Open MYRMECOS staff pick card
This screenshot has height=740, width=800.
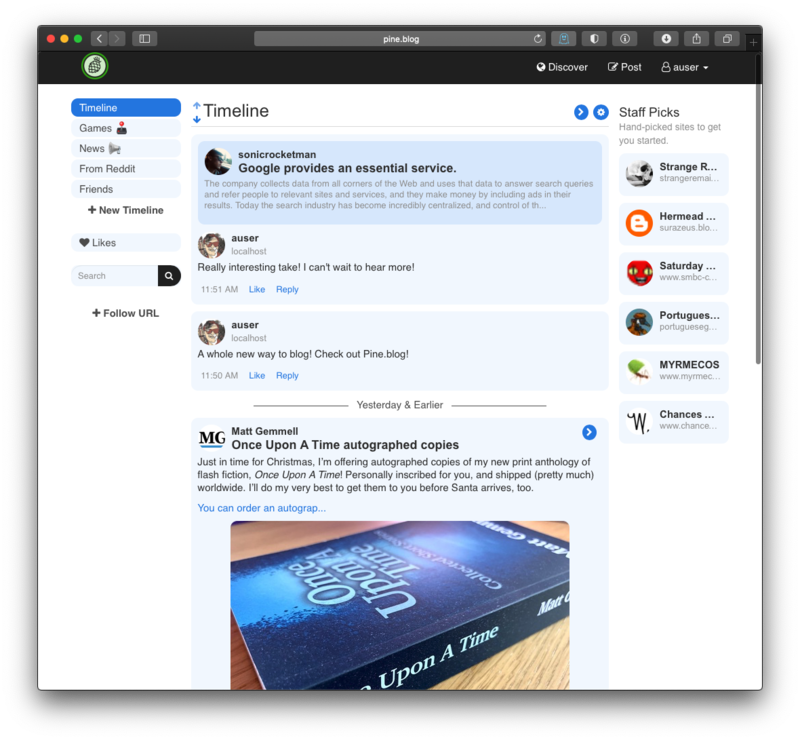[x=673, y=372]
